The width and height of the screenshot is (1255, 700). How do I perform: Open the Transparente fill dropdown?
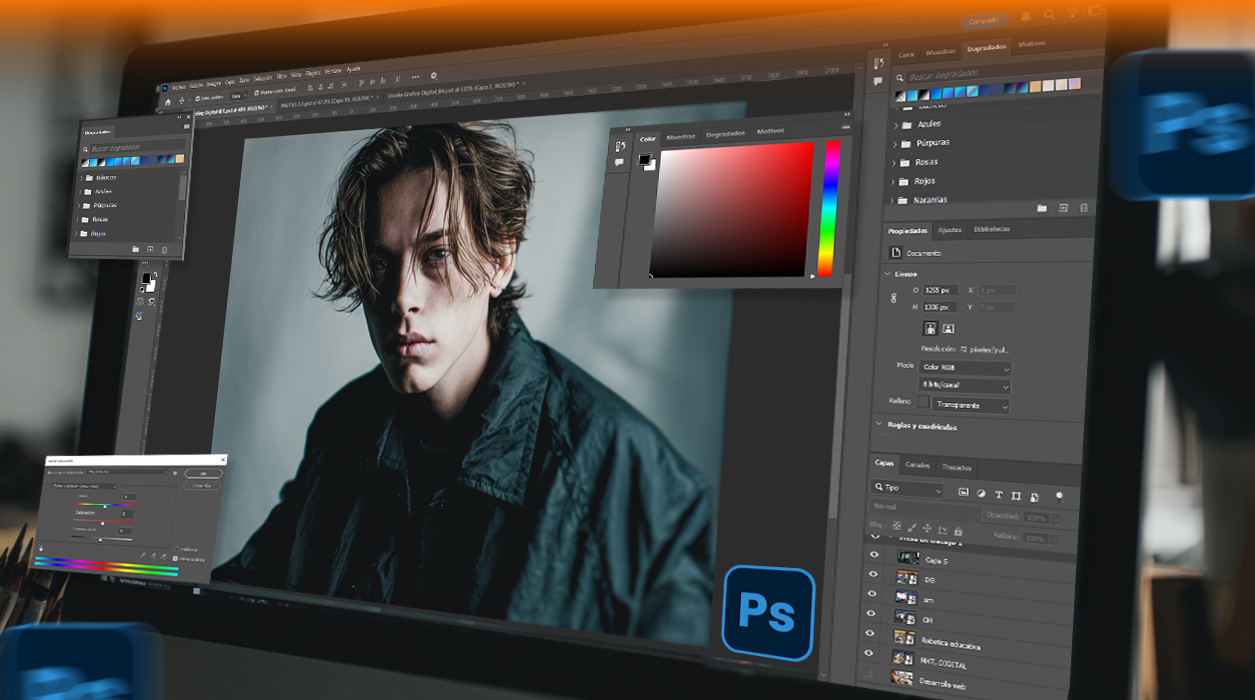[x=971, y=405]
